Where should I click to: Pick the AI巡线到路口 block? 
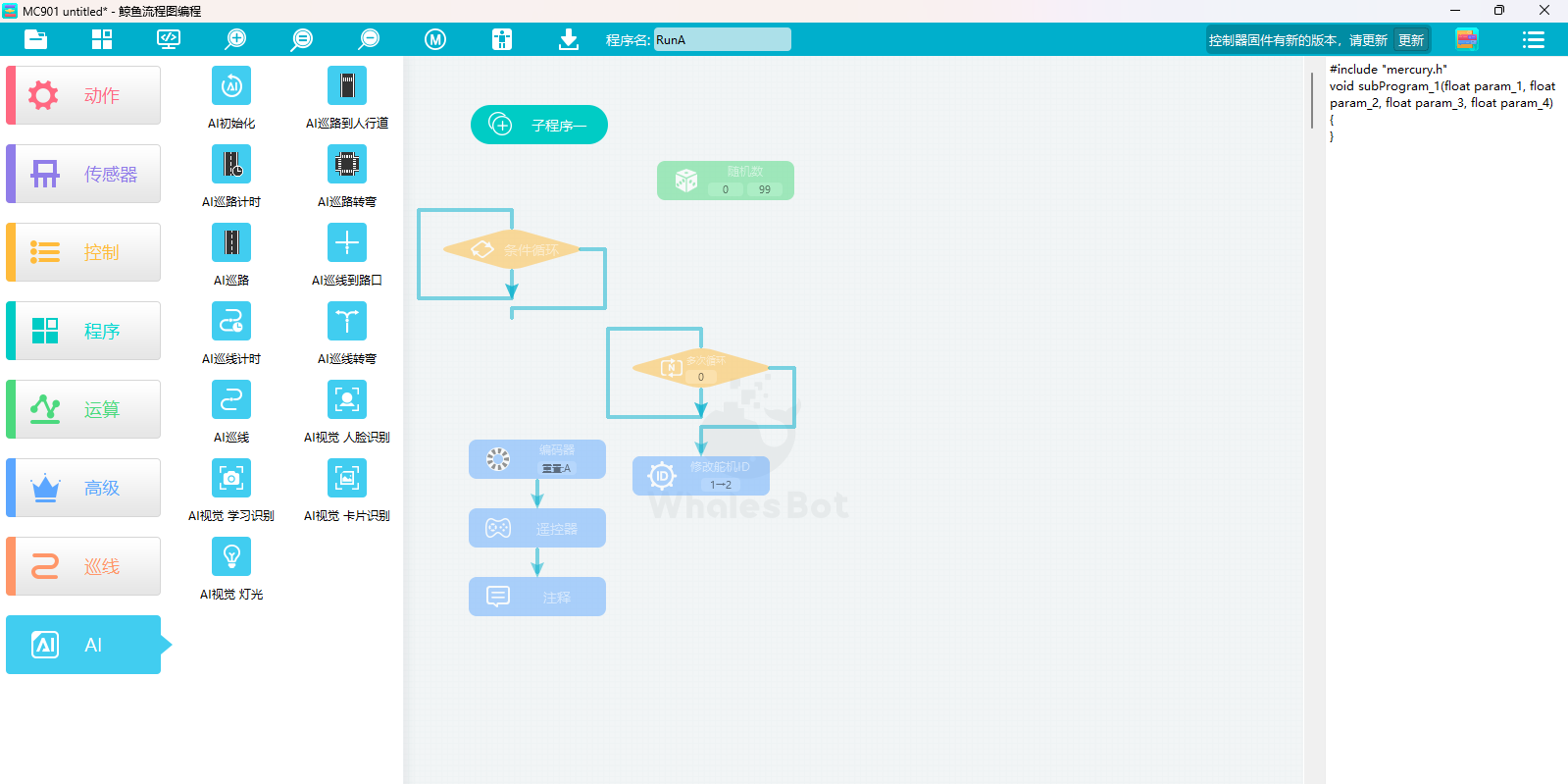tap(347, 242)
